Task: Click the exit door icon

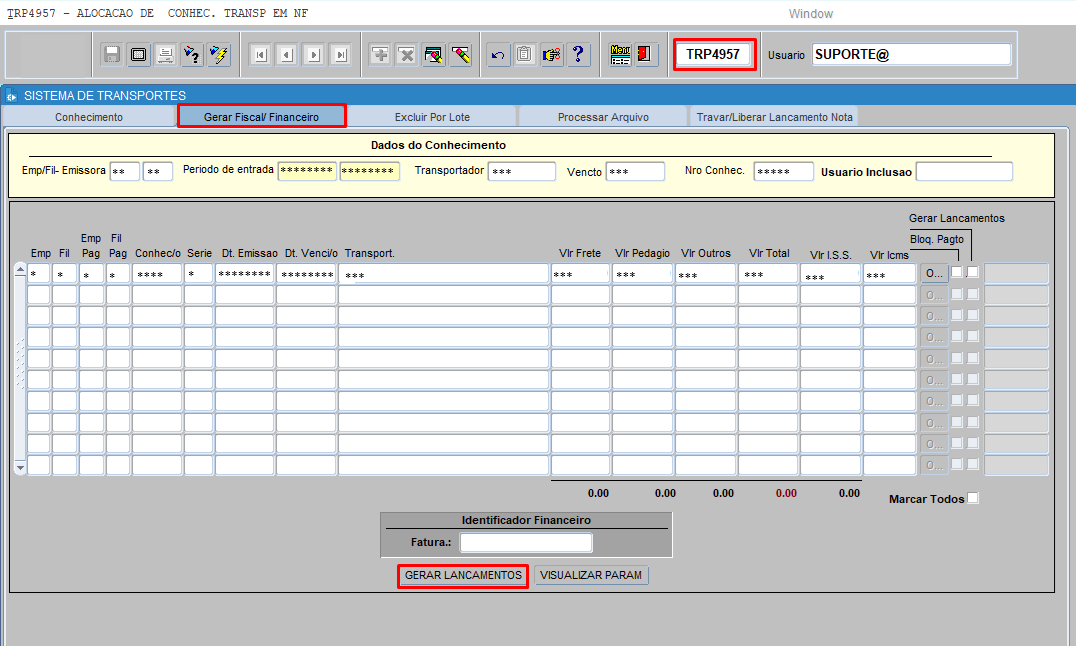Action: click(x=646, y=55)
